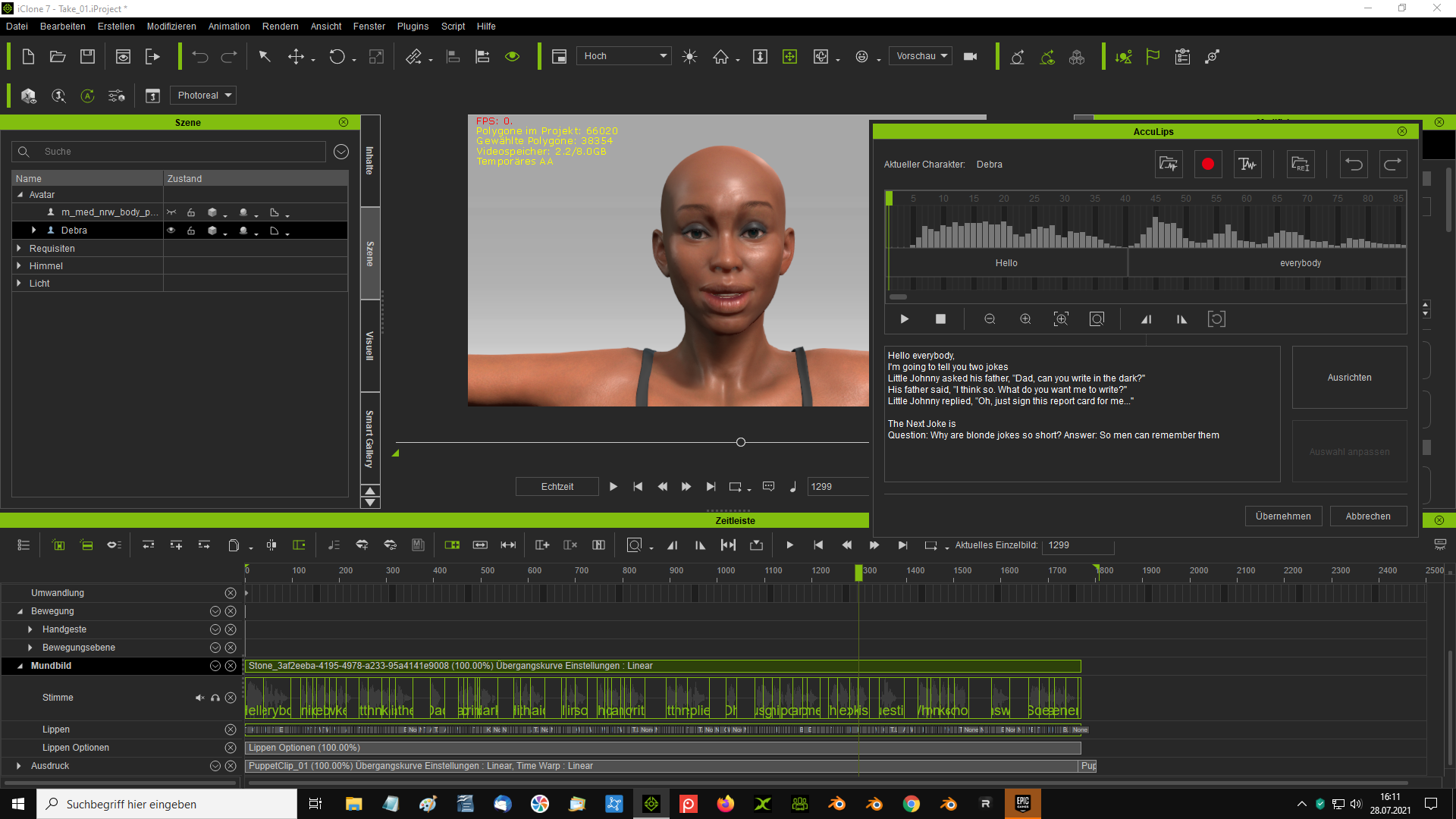1456x819 pixels.
Task: Play animation in viewport controls
Action: (613, 487)
